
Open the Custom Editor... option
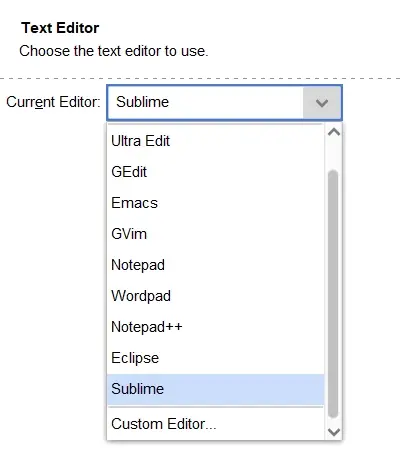pos(215,424)
